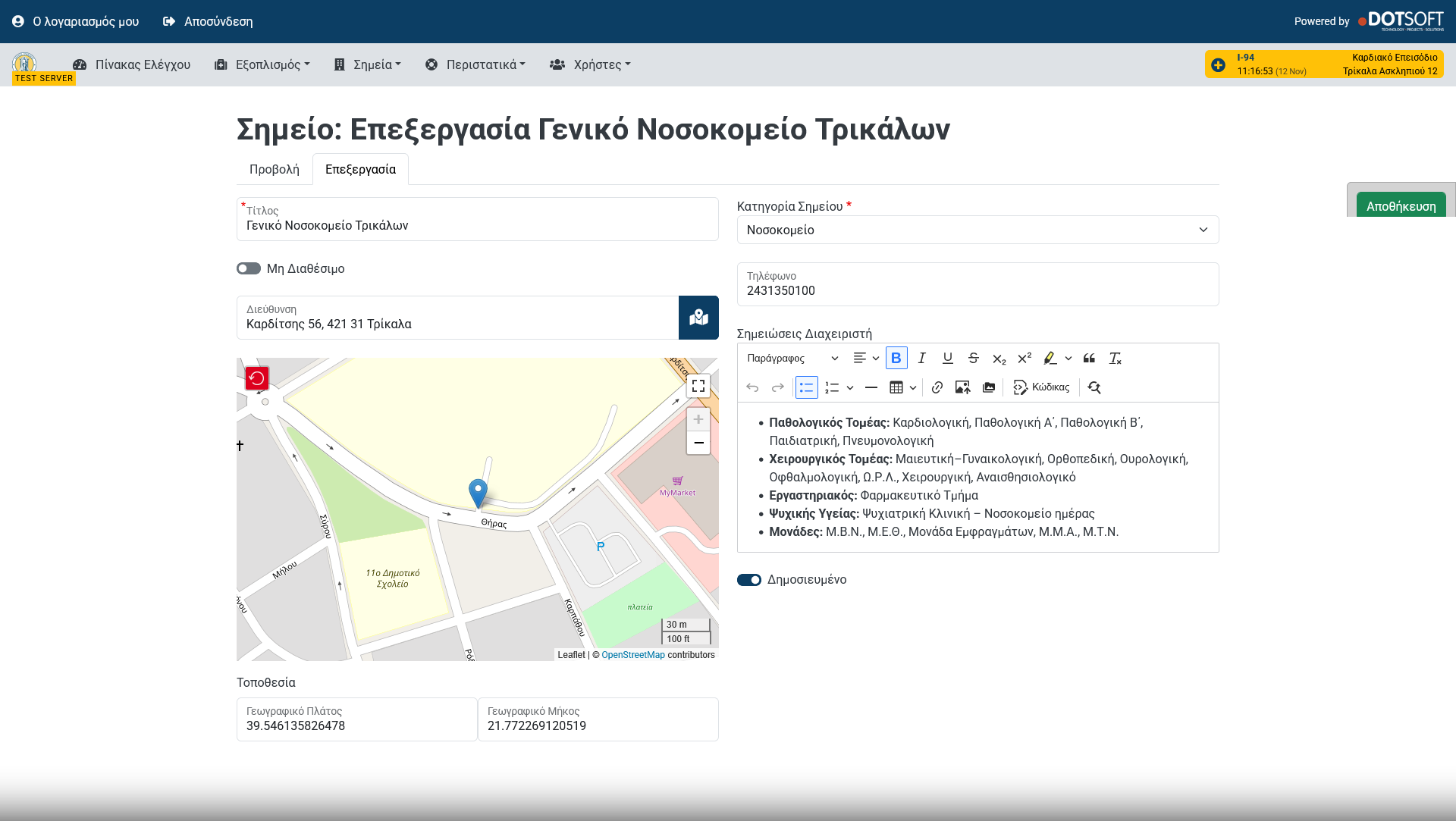Image resolution: width=1456 pixels, height=821 pixels.
Task: Toggle italic formatting in editor
Action: click(x=922, y=358)
